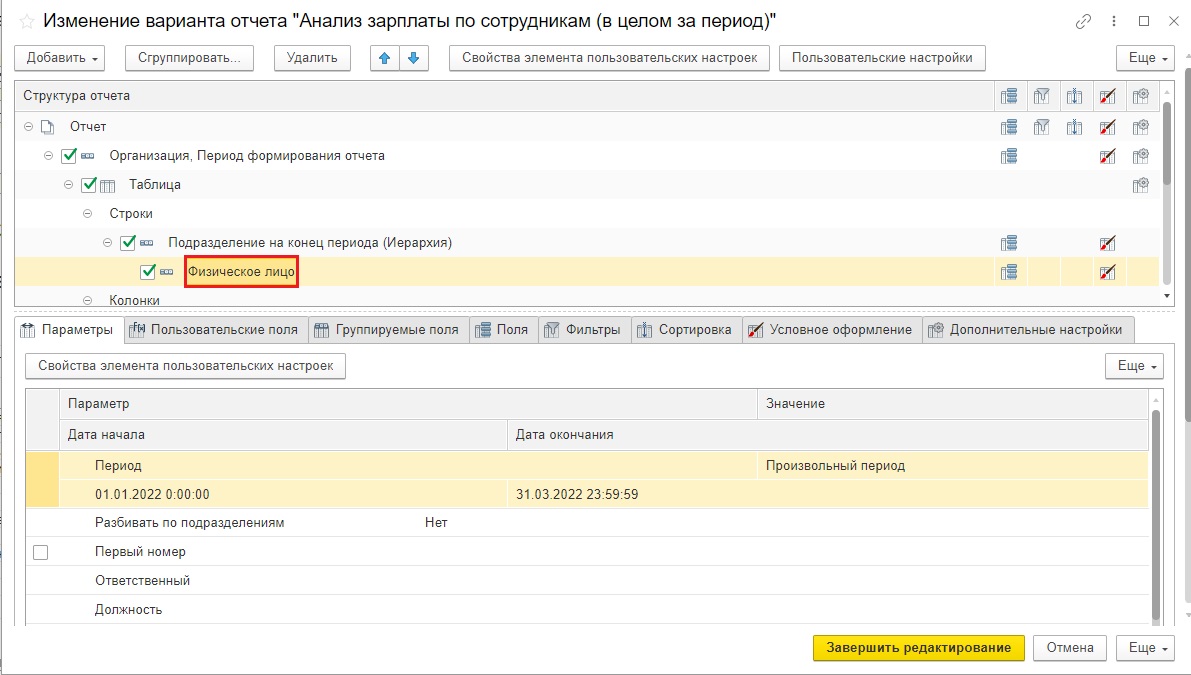Viewport: 1191px width, 675px height.
Task: Switch to the Условное оформление tab
Action: 832,330
